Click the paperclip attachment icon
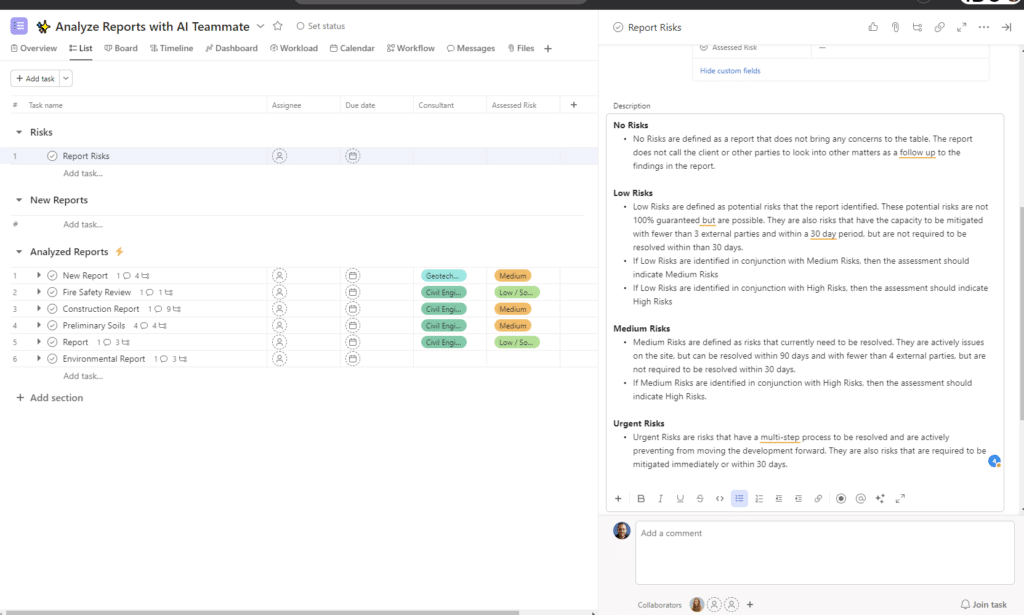 coord(895,27)
